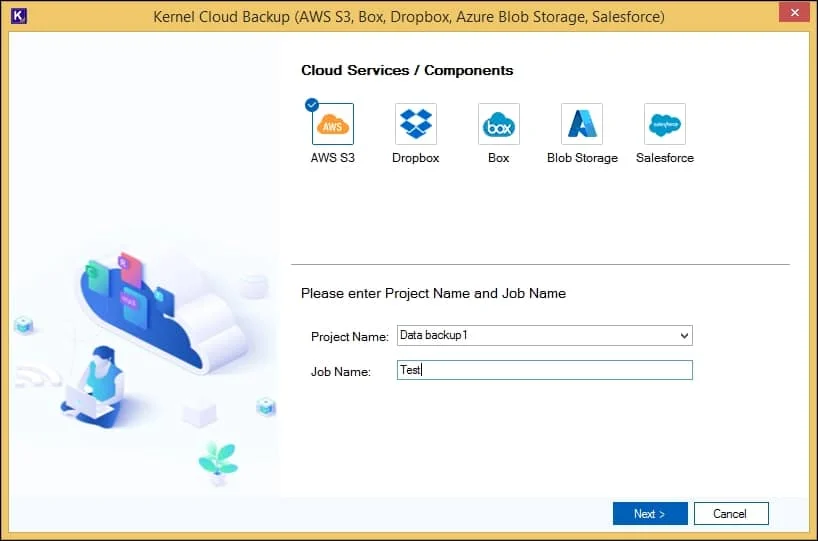Pick the Box cloud service icon

(x=499, y=124)
